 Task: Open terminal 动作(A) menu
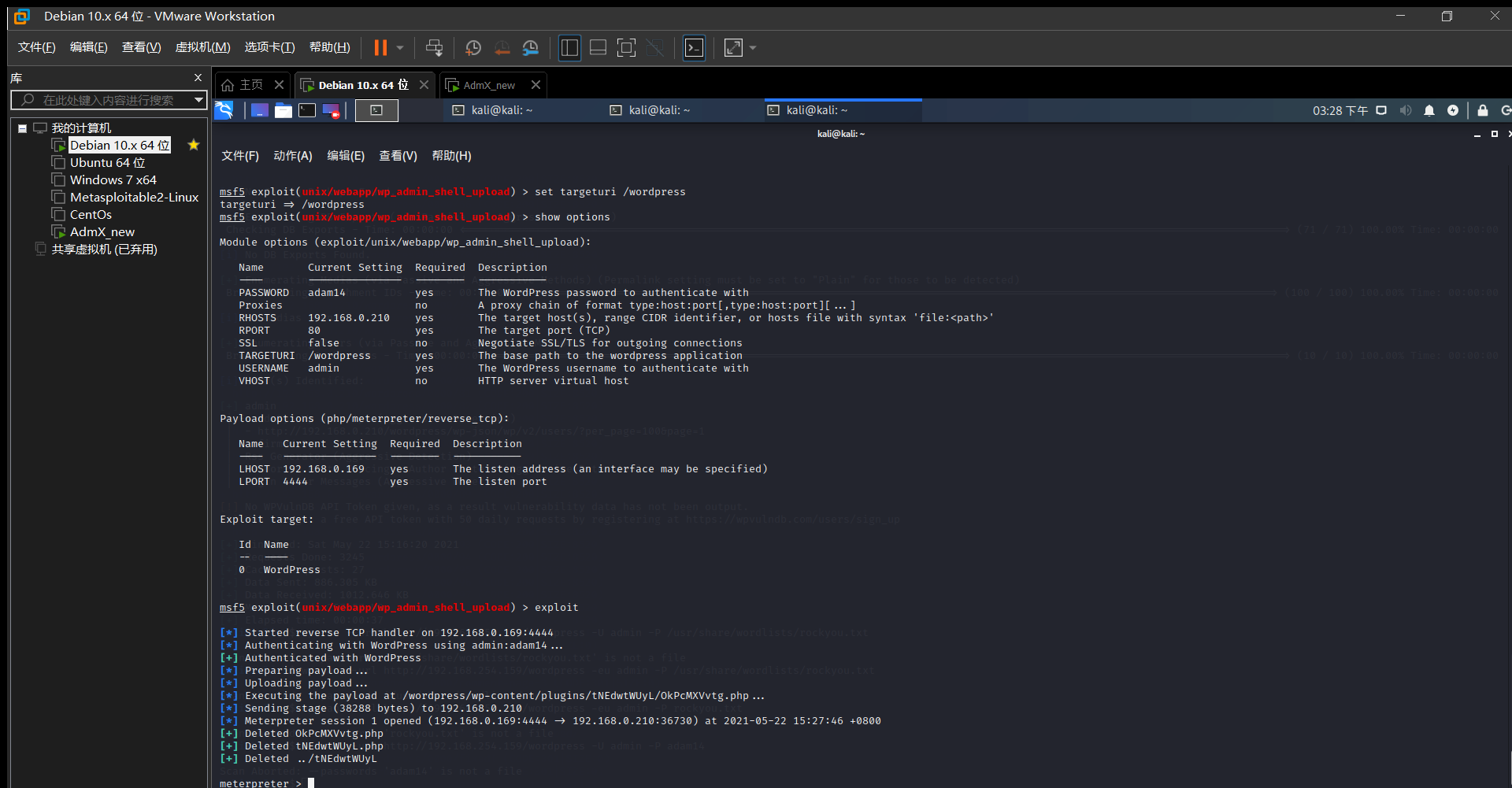click(x=293, y=156)
